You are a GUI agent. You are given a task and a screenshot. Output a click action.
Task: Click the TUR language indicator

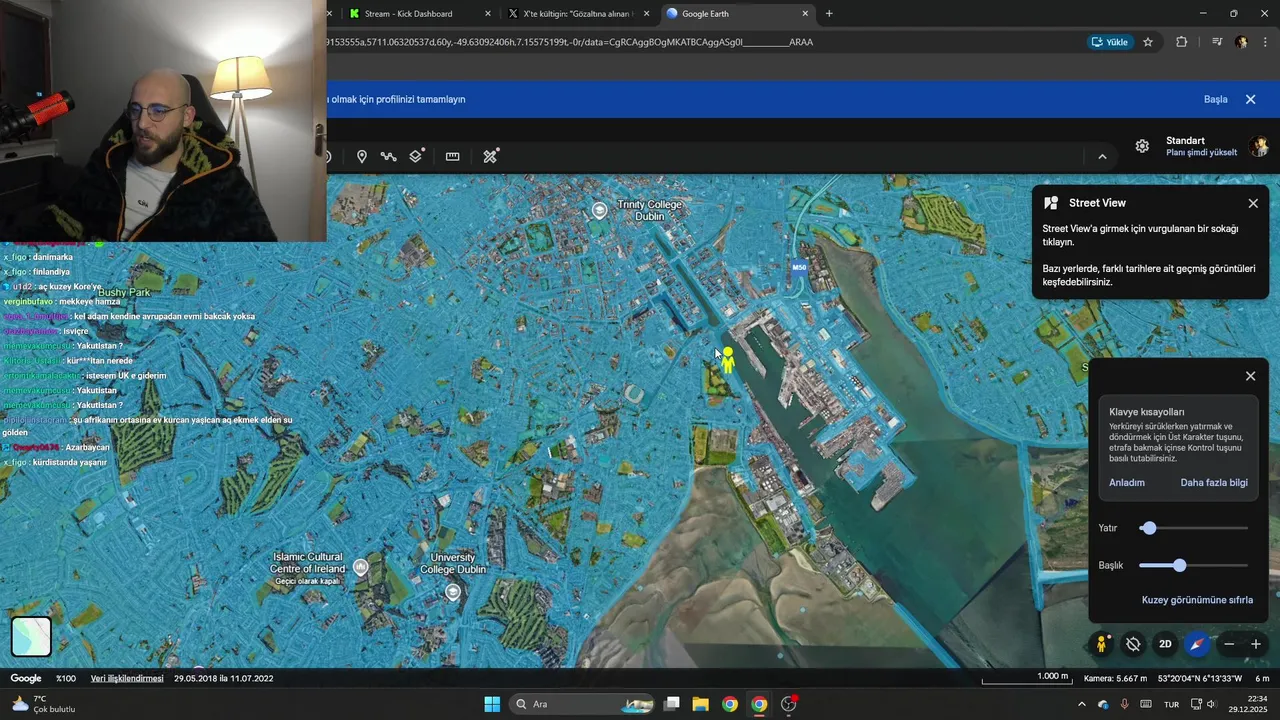coord(1171,705)
